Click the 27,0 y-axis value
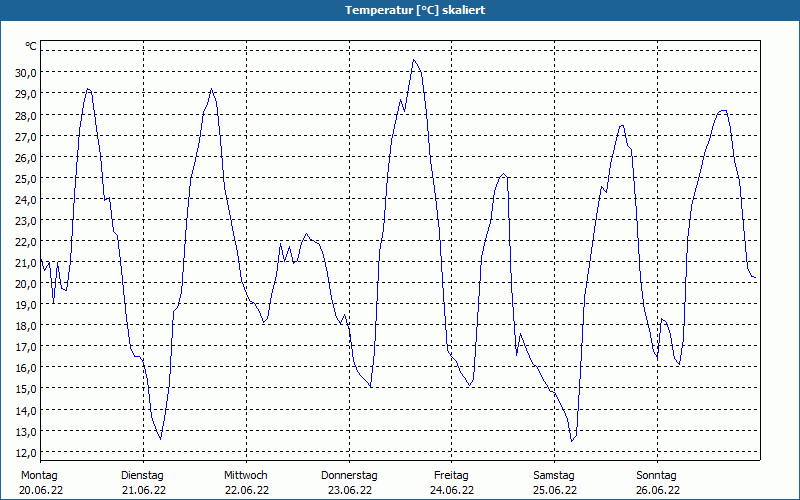Screen dimensions: 800x500 tap(26, 136)
